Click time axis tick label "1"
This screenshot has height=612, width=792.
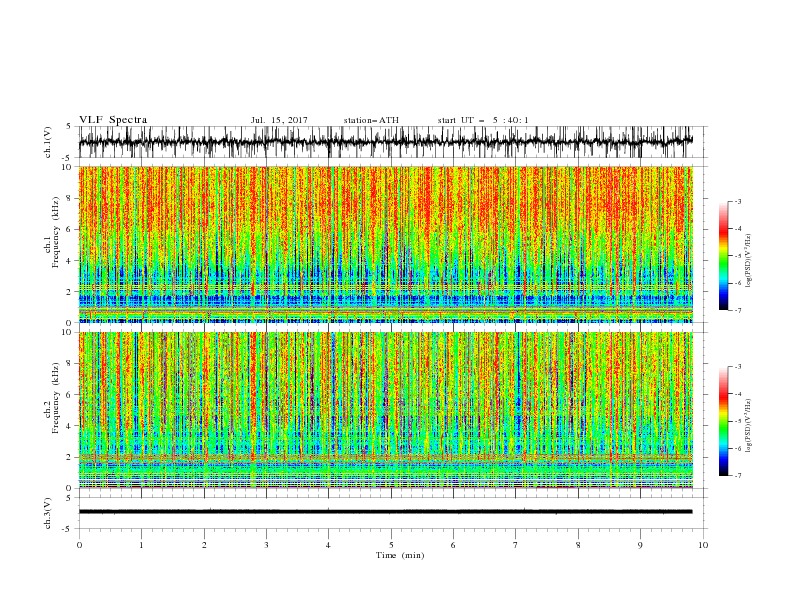pyautogui.click(x=141, y=545)
